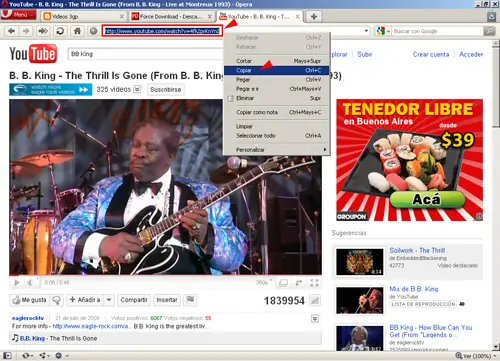Screen dimensions: 500x361
Task: Click the Suscribirse button
Action: pyautogui.click(x=166, y=90)
